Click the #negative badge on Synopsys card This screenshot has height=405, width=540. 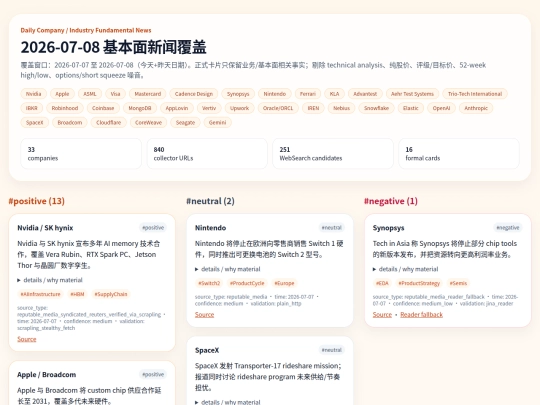(508, 227)
